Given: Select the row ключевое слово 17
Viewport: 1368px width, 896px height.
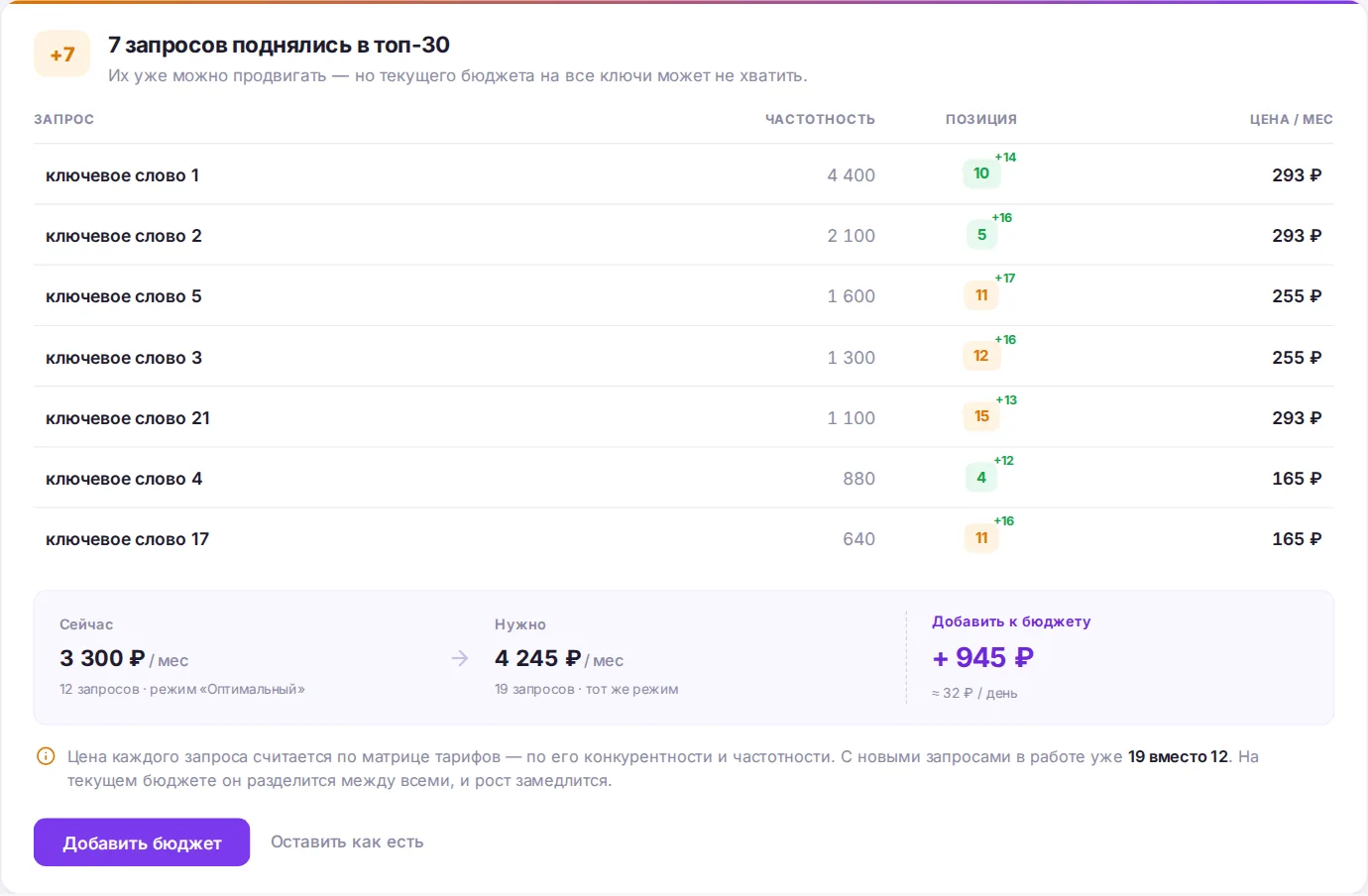Looking at the screenshot, I should 684,538.
